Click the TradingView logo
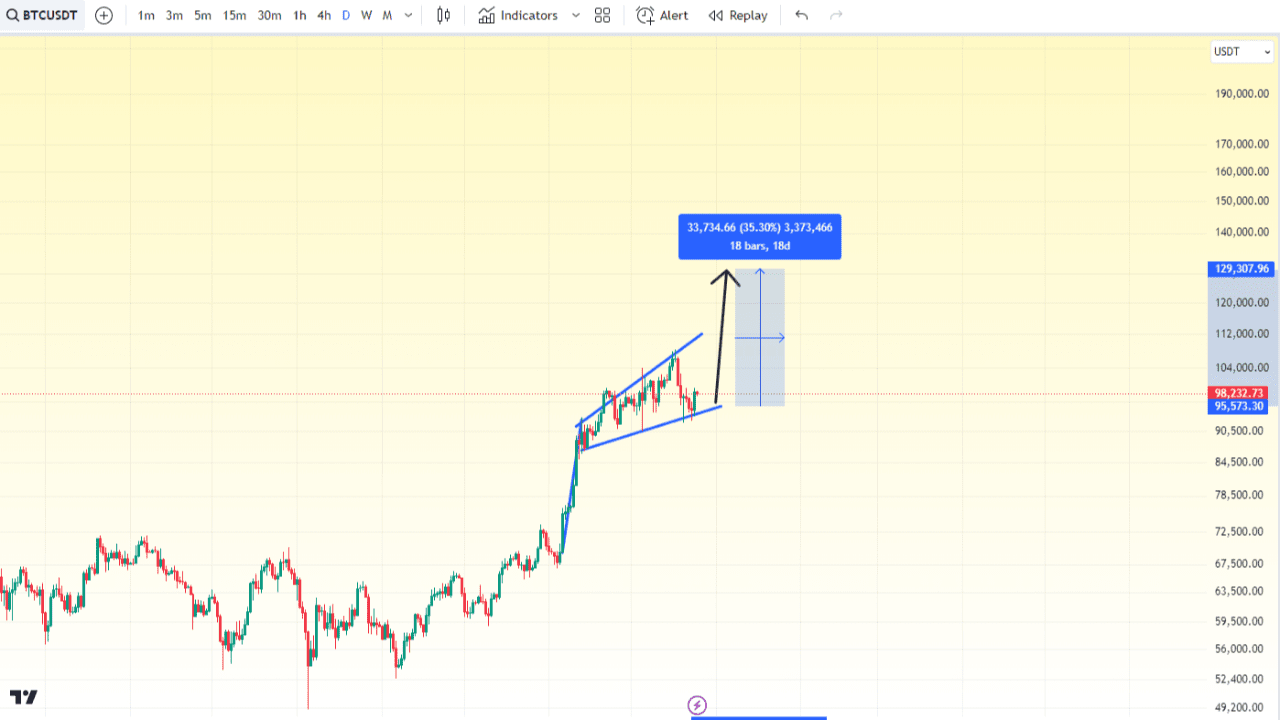1280x720 pixels. [24, 697]
